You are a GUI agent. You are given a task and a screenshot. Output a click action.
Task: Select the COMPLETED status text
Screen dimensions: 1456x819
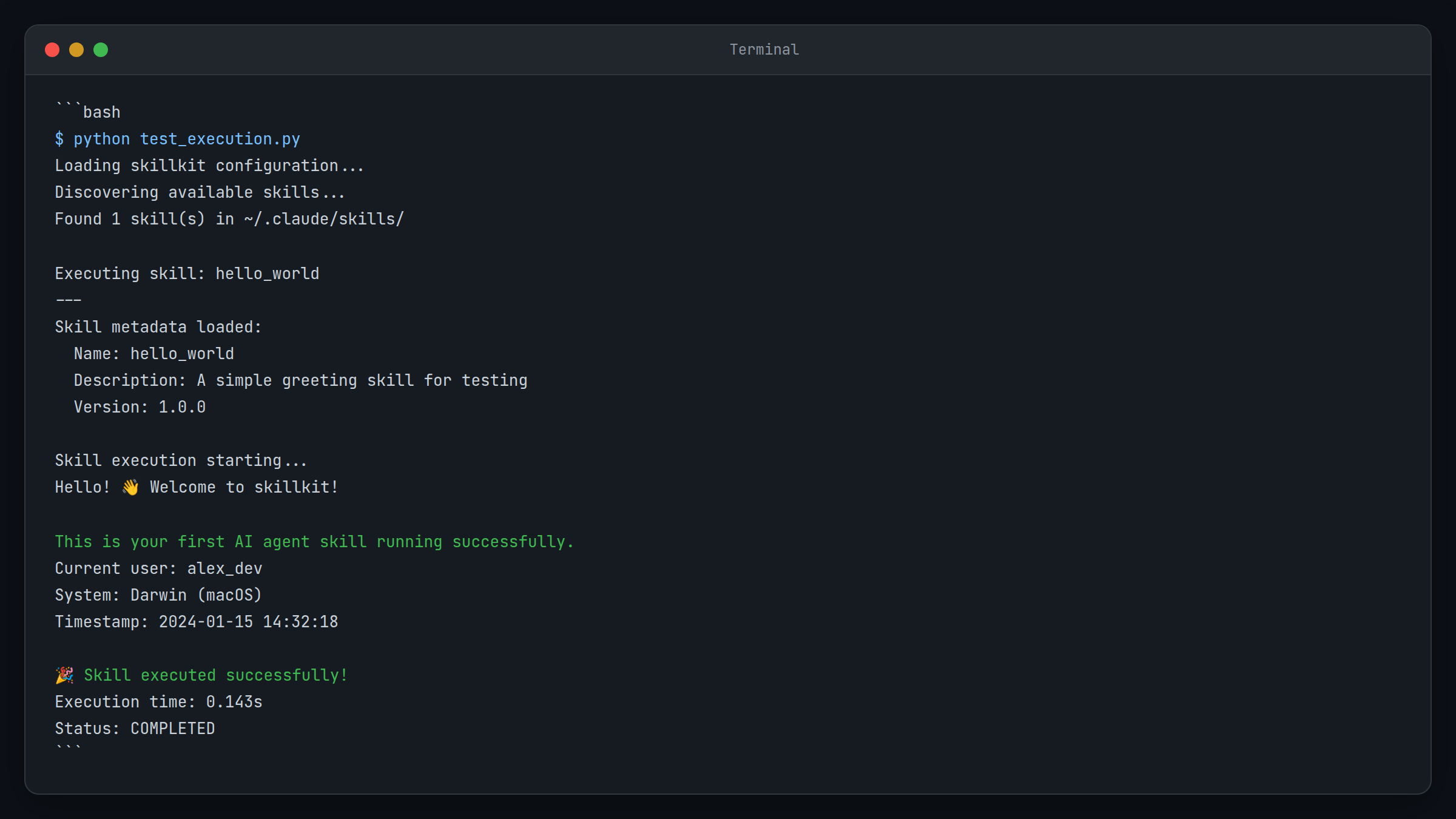coord(172,728)
